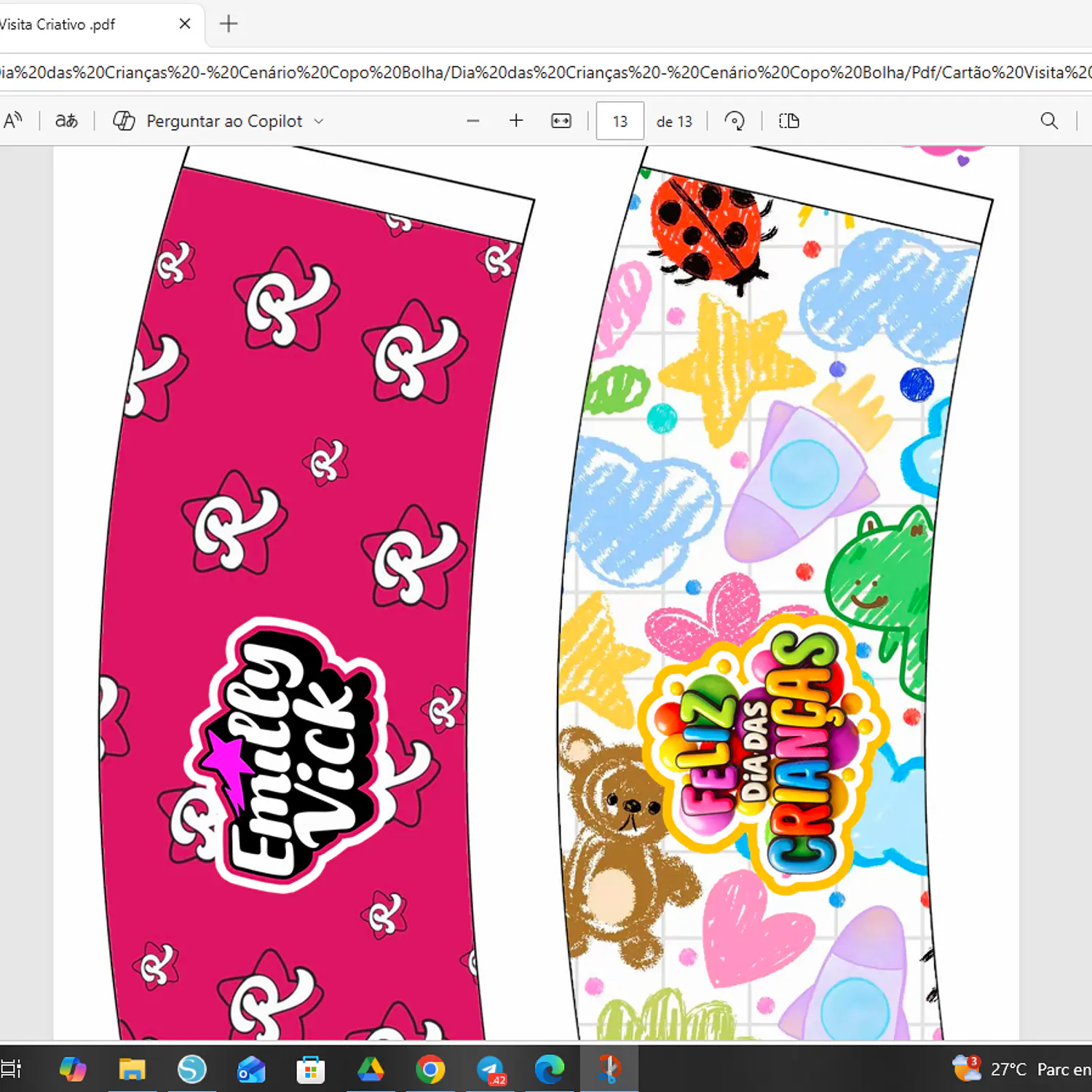Switch to Microsoft Edge on the taskbar

pos(550,1069)
